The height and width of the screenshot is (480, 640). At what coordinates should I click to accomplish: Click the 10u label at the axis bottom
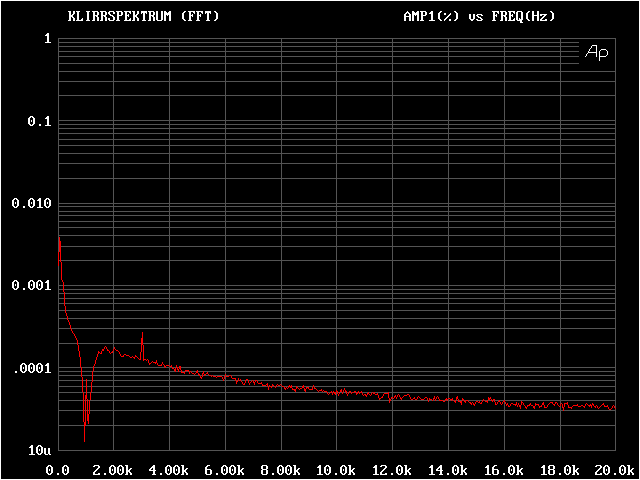coord(39,450)
